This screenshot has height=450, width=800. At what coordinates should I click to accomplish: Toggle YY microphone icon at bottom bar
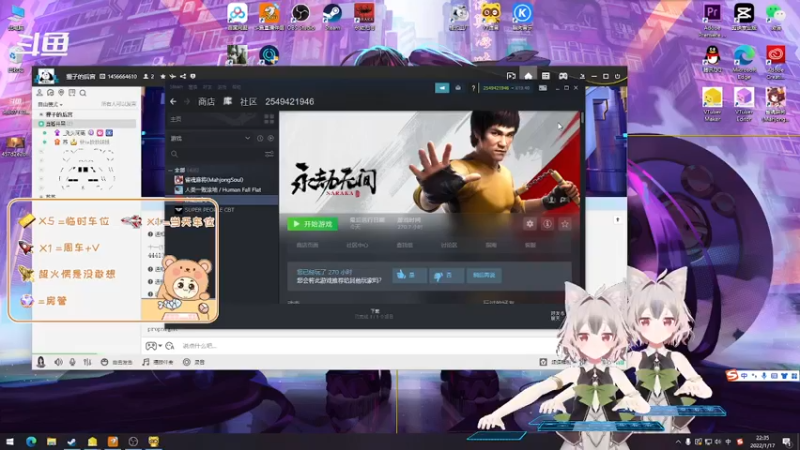point(72,362)
